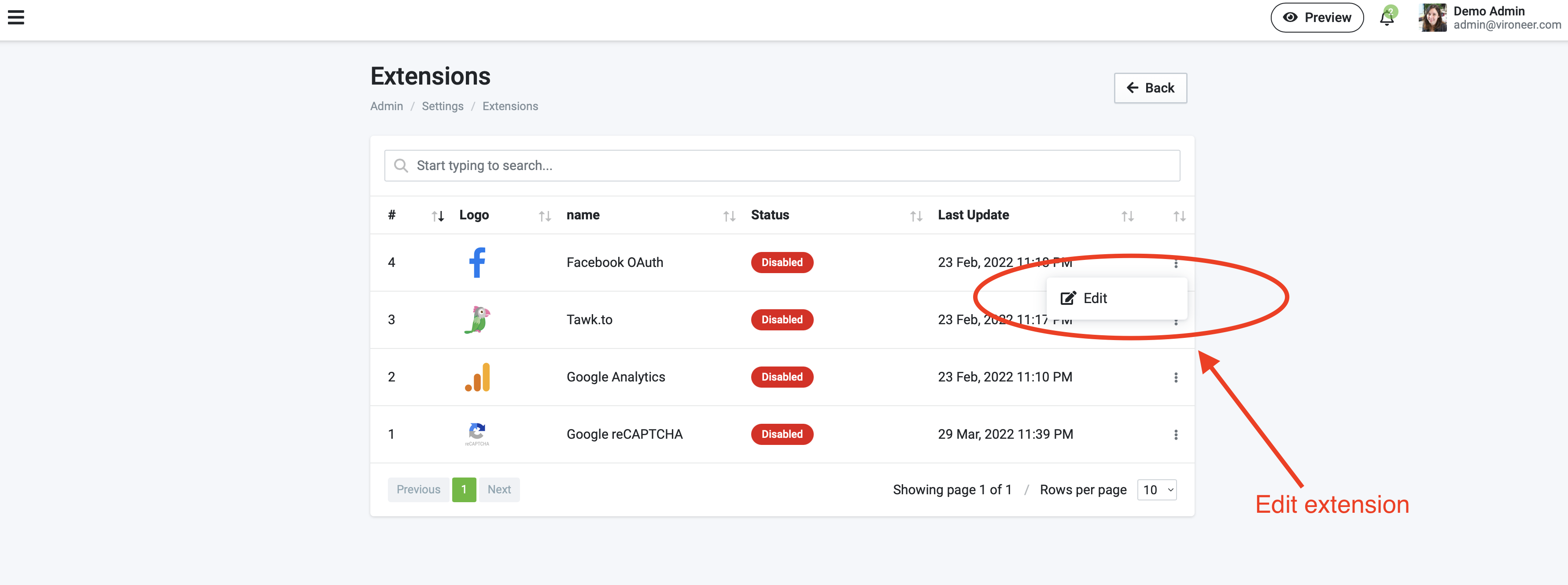Image resolution: width=1568 pixels, height=585 pixels.
Task: Open the hamburger navigation menu
Action: (x=16, y=18)
